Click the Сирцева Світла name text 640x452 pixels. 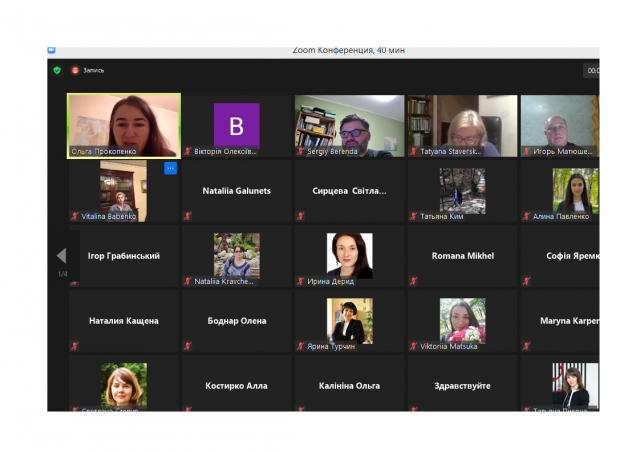click(x=349, y=191)
